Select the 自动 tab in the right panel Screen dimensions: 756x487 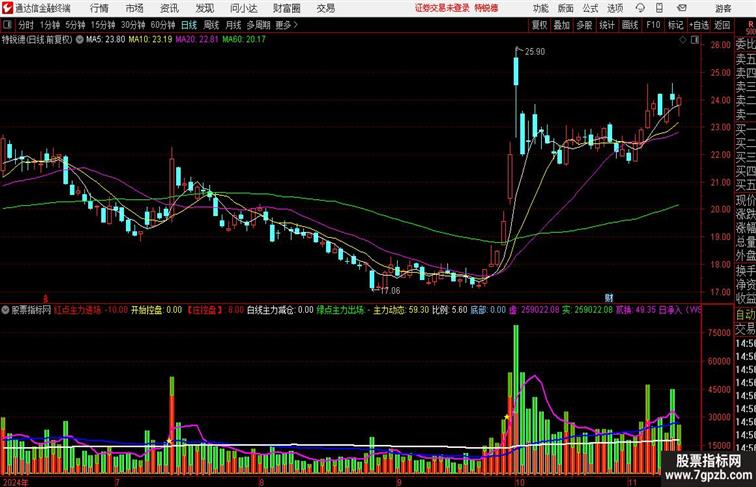tap(745, 315)
